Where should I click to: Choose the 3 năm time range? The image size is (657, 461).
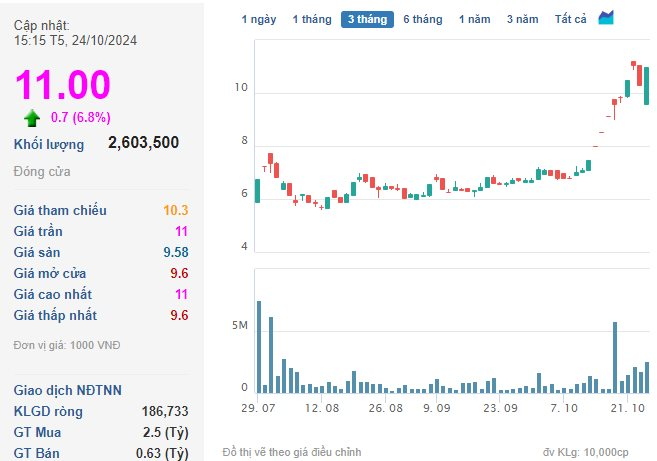pos(522,19)
